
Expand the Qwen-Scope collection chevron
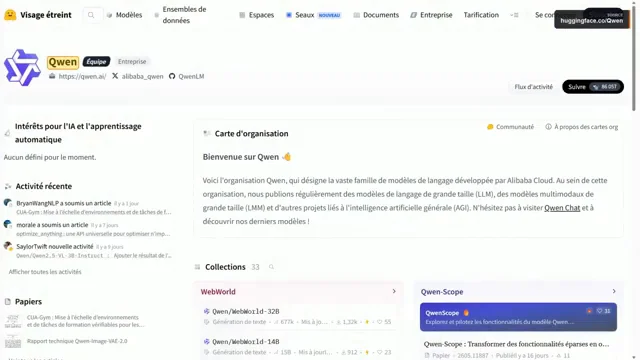pyautogui.click(x=614, y=291)
